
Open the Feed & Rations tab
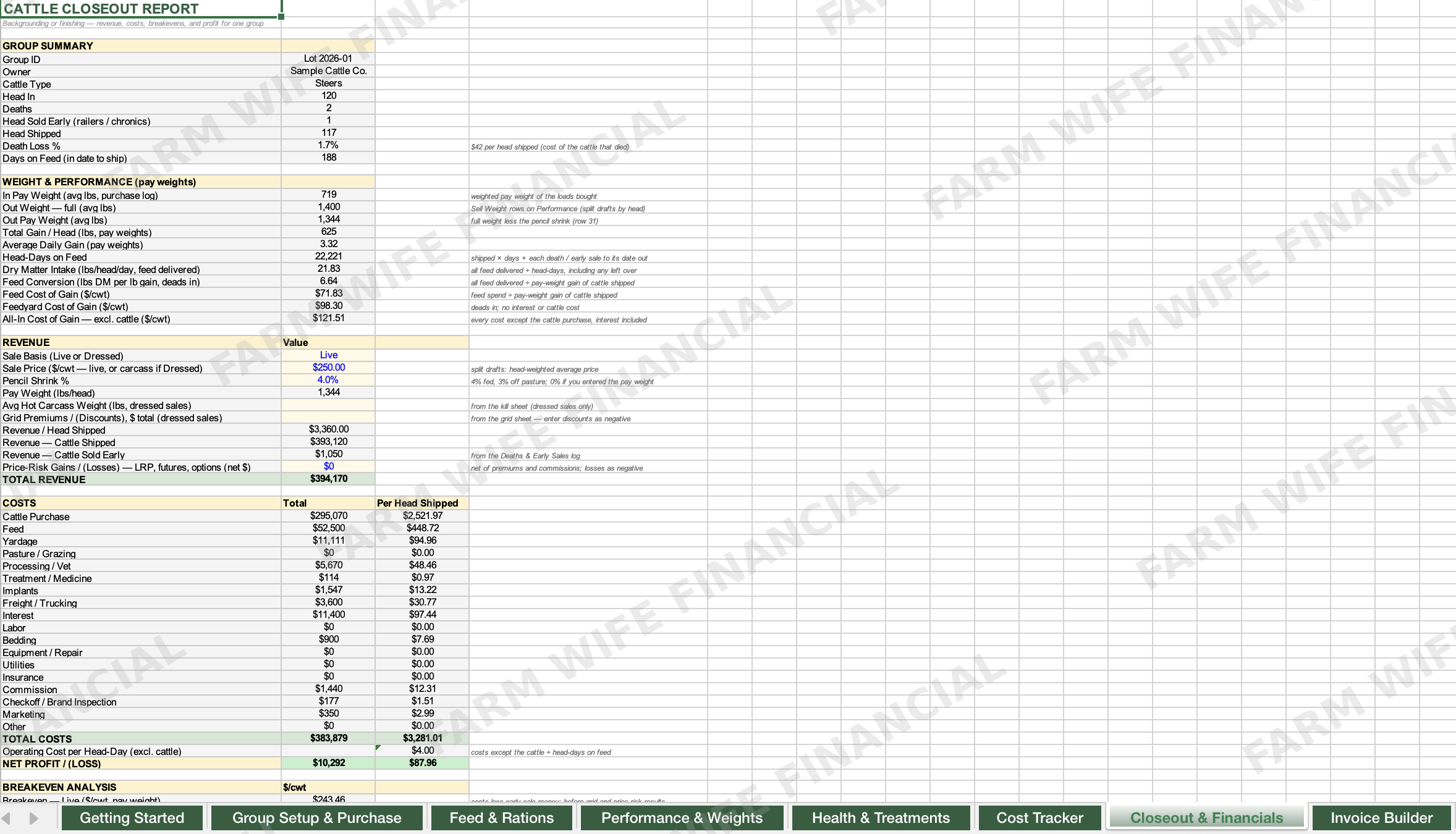tap(501, 817)
